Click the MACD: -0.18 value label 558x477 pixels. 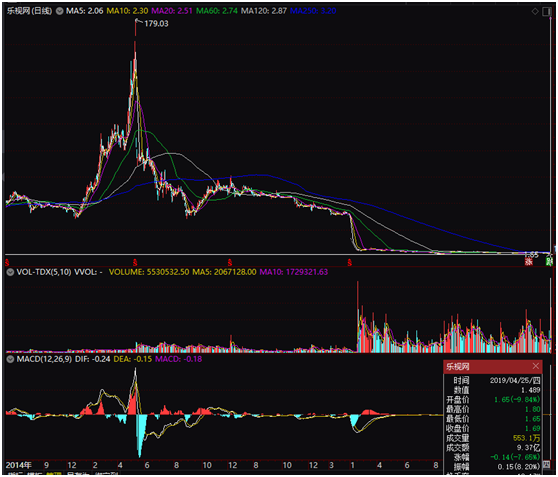point(179,359)
